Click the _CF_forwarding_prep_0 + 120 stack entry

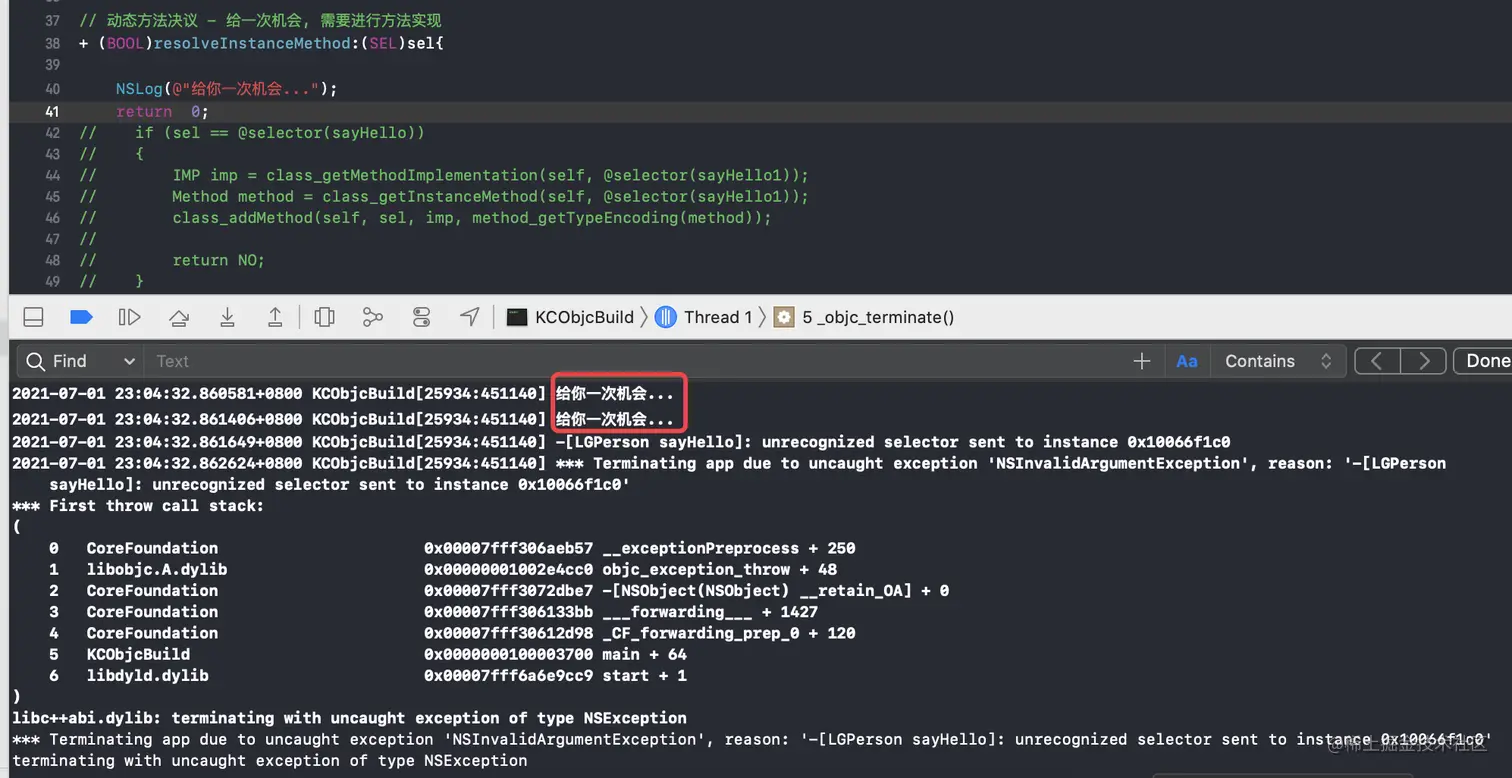(728, 633)
